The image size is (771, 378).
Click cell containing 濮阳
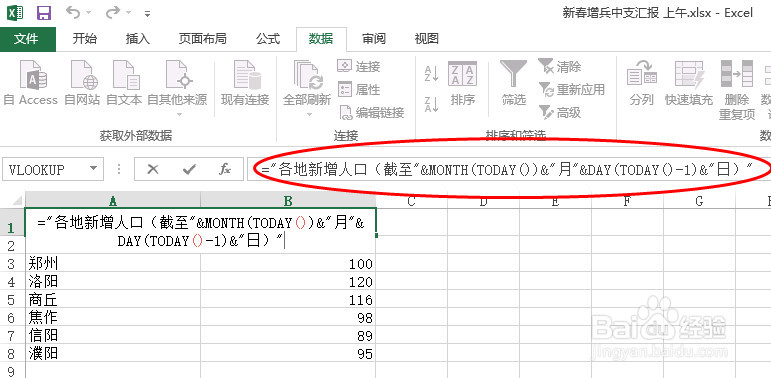[x=113, y=353]
